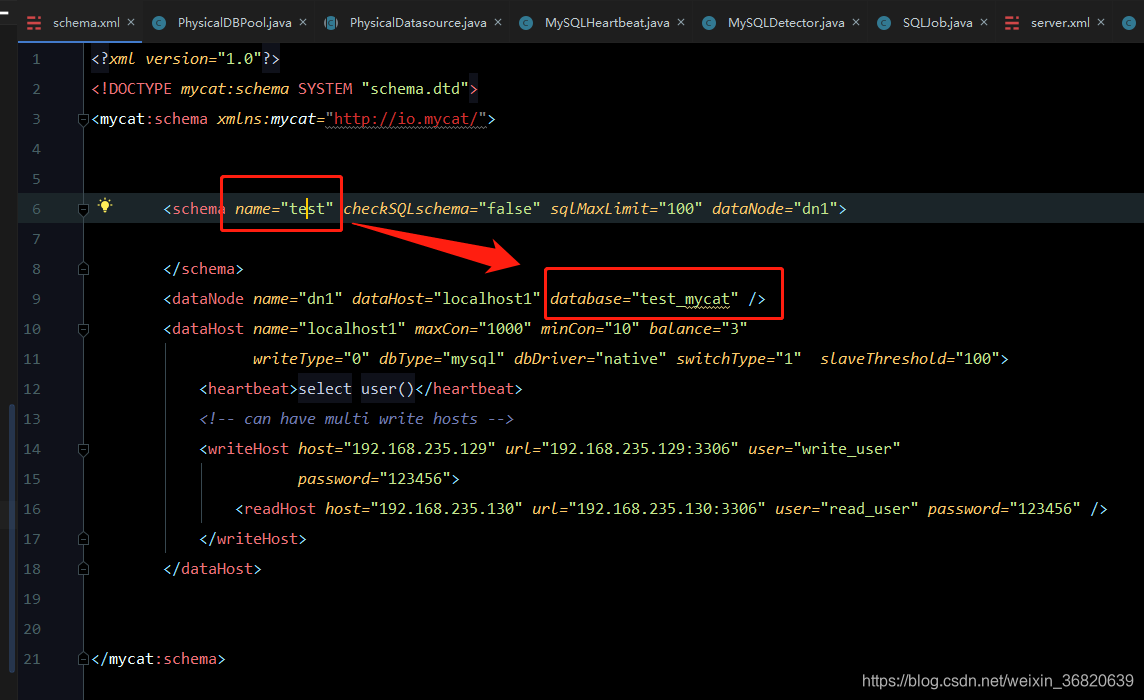Click writeType="0" attribute
The image size is (1144, 700).
(311, 359)
